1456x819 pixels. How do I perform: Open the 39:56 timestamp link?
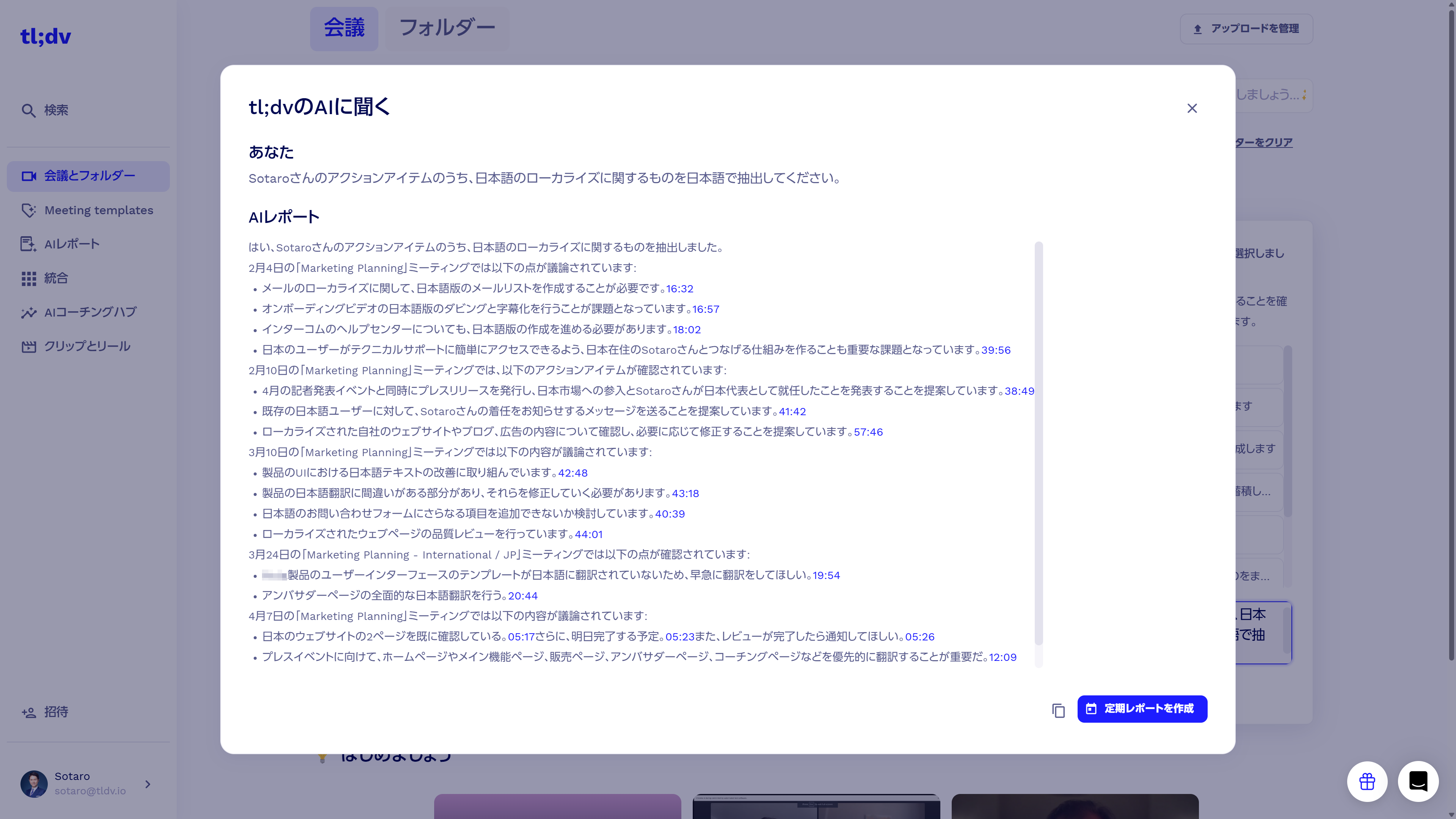995,350
